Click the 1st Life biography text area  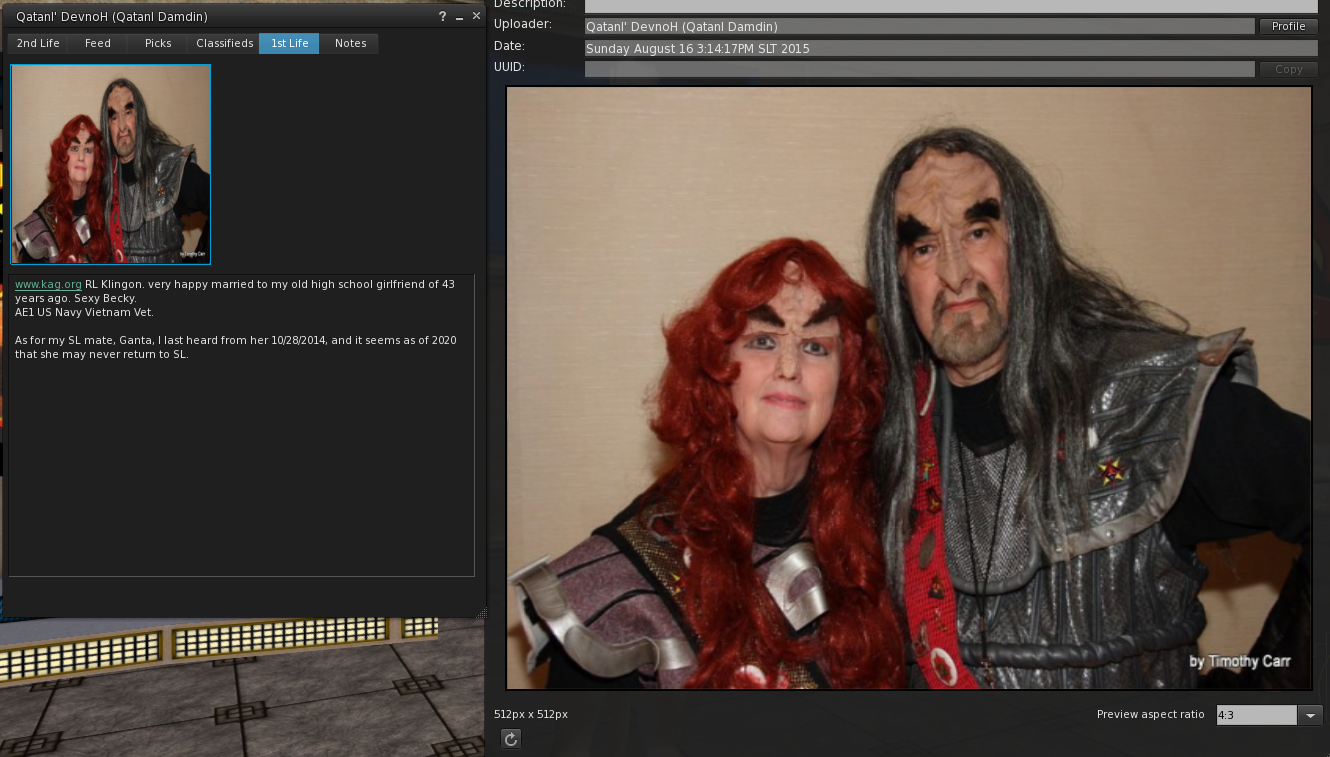click(x=241, y=450)
